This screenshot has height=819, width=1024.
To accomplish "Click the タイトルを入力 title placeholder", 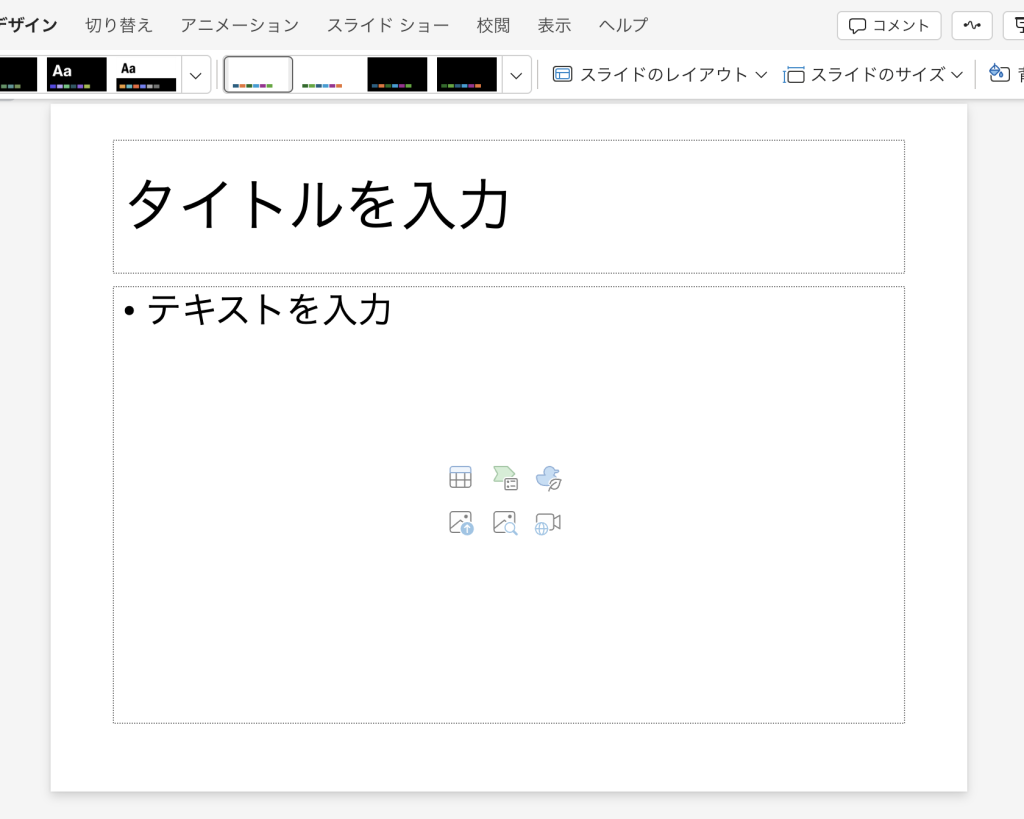I will click(x=509, y=206).
